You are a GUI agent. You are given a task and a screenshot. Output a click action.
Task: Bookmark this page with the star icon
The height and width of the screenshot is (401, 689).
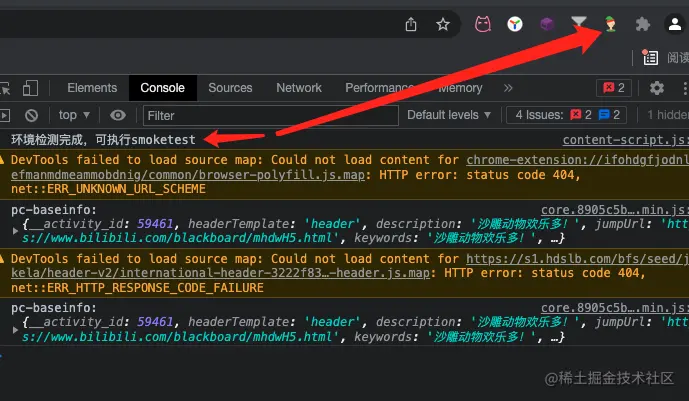click(442, 24)
